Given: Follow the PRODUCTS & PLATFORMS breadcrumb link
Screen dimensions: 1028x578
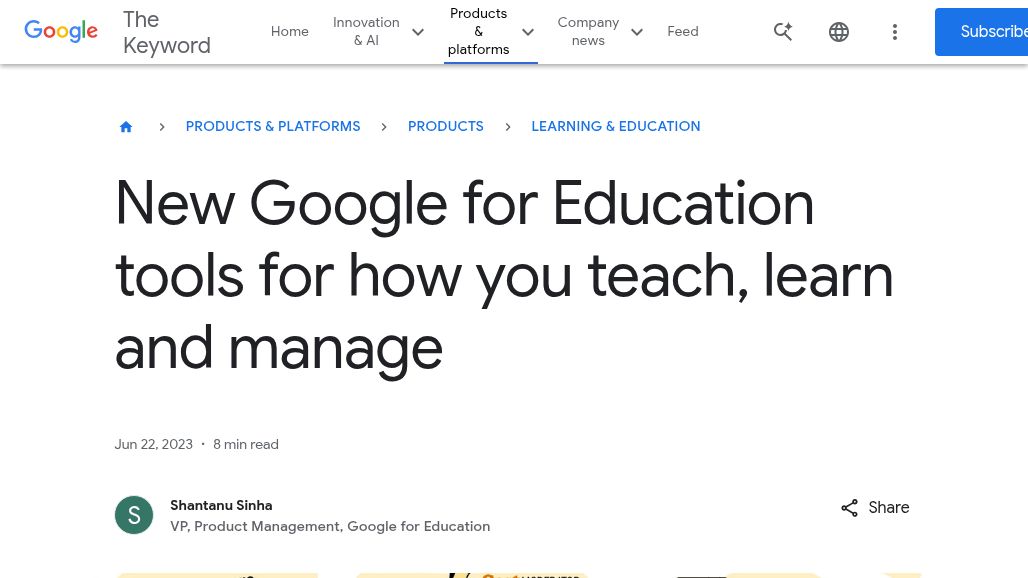Looking at the screenshot, I should 273,127.
